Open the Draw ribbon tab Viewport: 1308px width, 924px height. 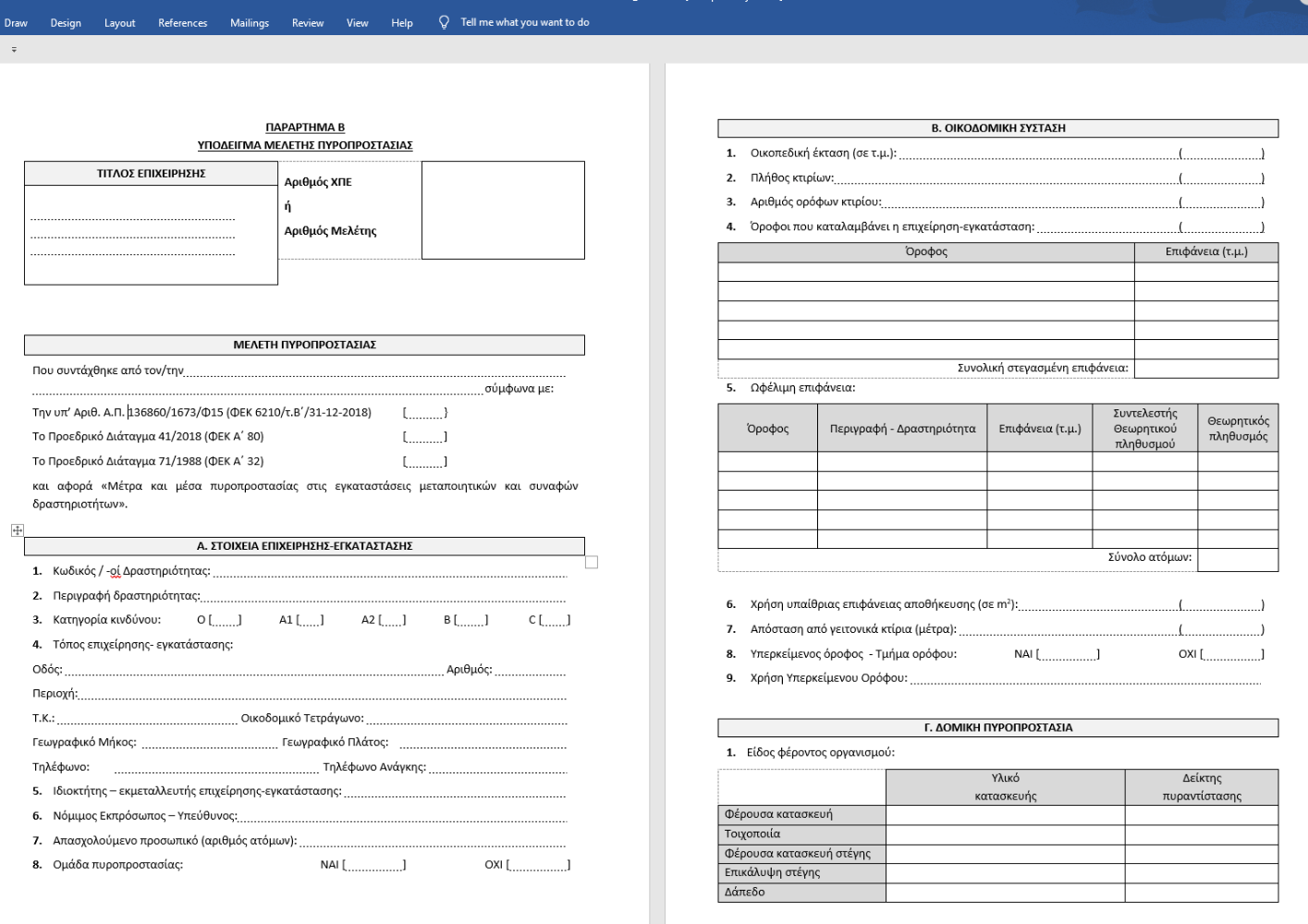[16, 23]
